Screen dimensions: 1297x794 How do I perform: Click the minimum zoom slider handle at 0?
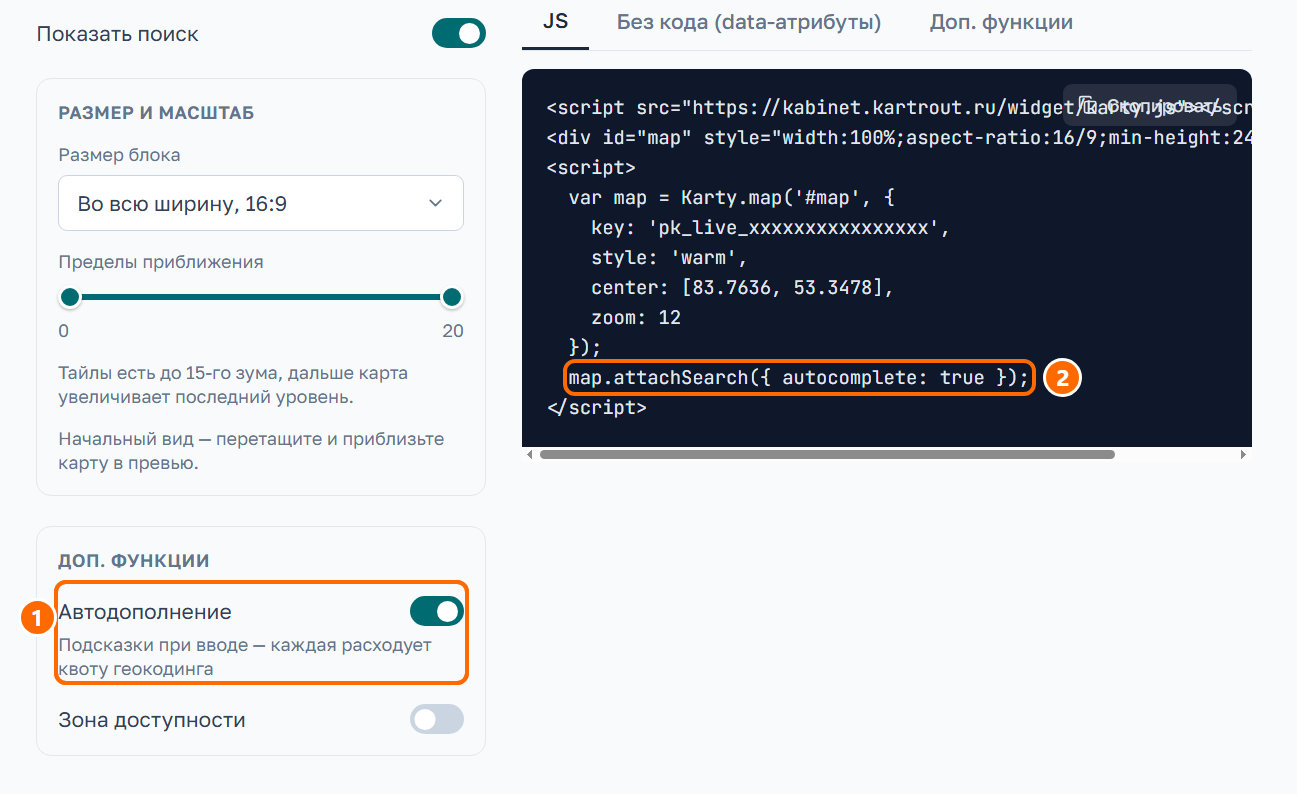(70, 297)
